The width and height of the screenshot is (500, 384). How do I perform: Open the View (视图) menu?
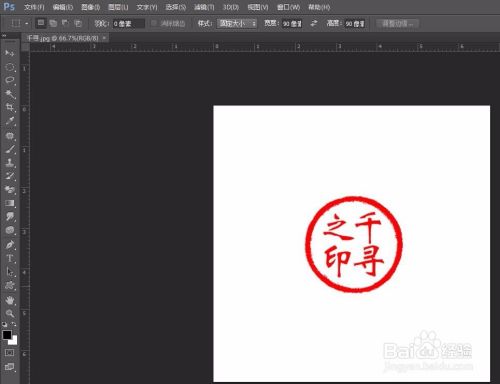(258, 7)
